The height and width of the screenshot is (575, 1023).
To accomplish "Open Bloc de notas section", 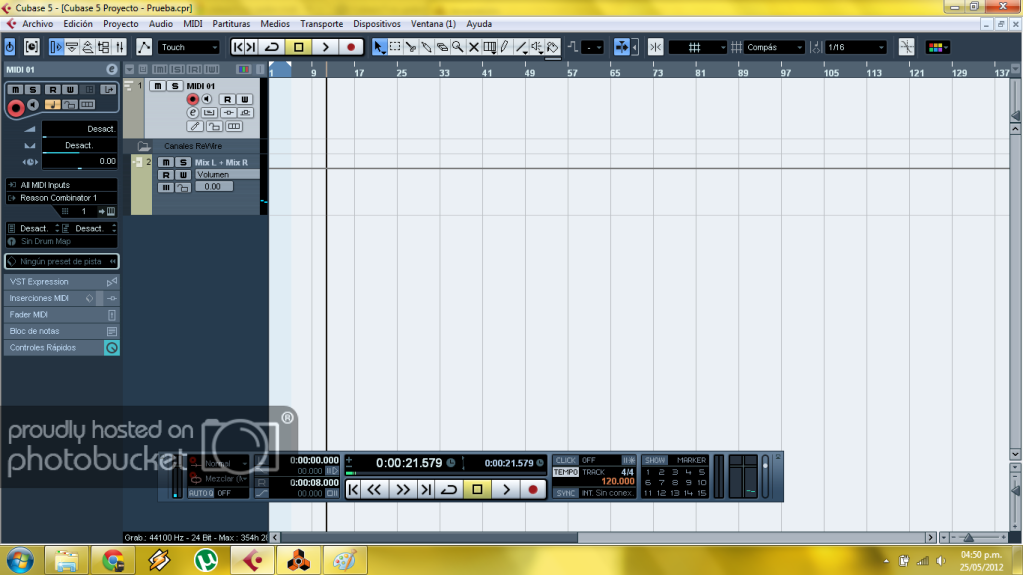I will (x=62, y=332).
